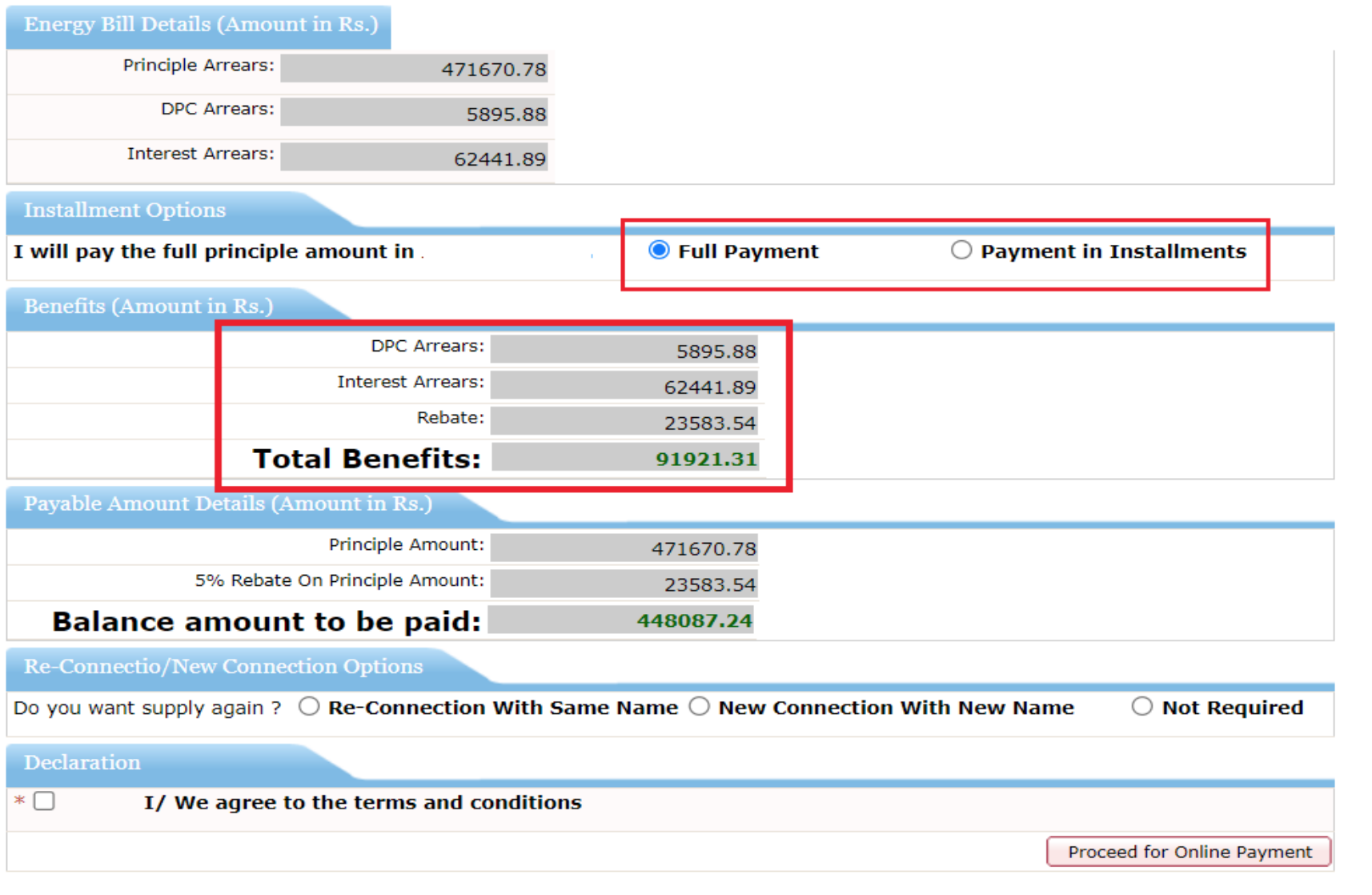Click Interest Arrears field under Energy Bill Details
The width and height of the screenshot is (1372, 895).
[x=414, y=158]
